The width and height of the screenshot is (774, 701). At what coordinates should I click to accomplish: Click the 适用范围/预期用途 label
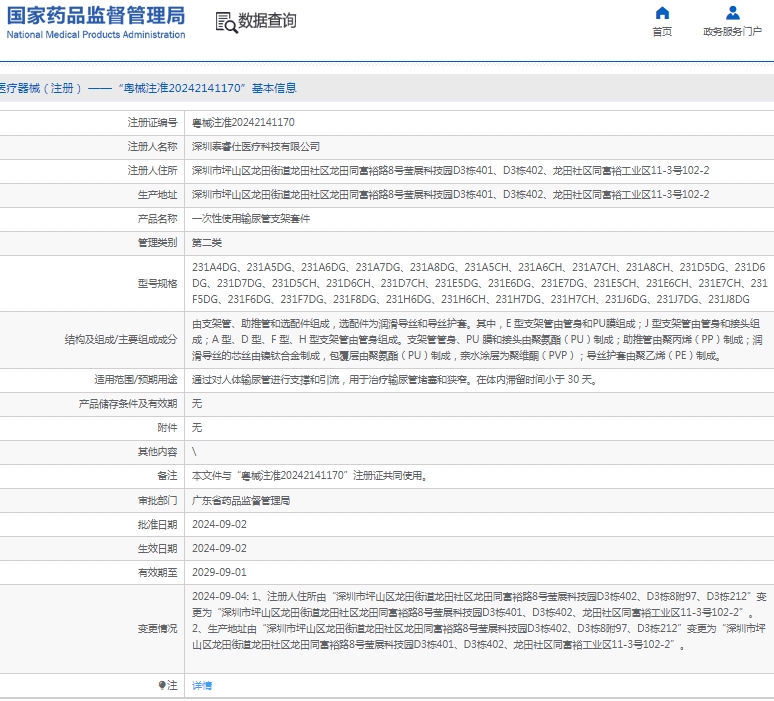point(136,380)
